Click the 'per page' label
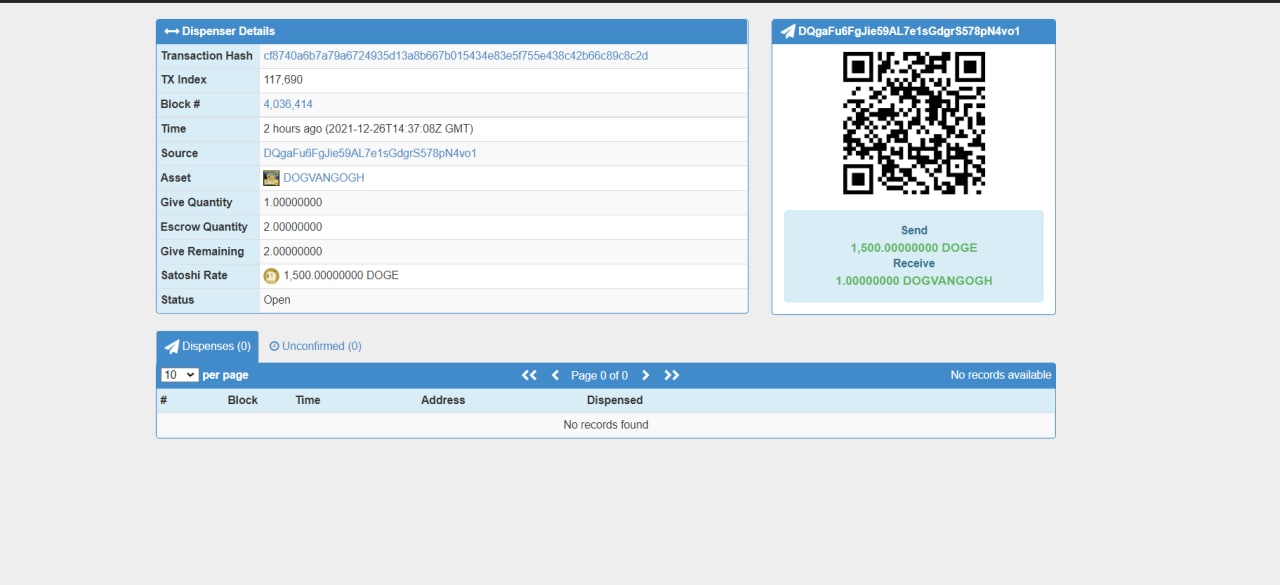Screen dimensions: 1280x585 pyautogui.click(x=226, y=375)
